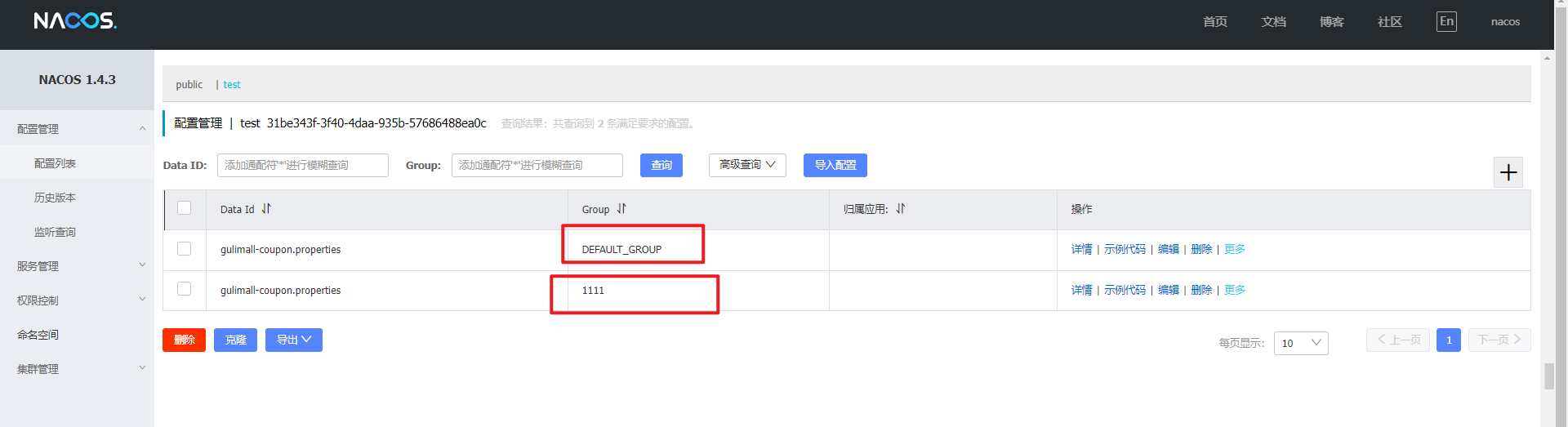
Task: Click sort icon beside 归属应用 column
Action: pos(900,209)
